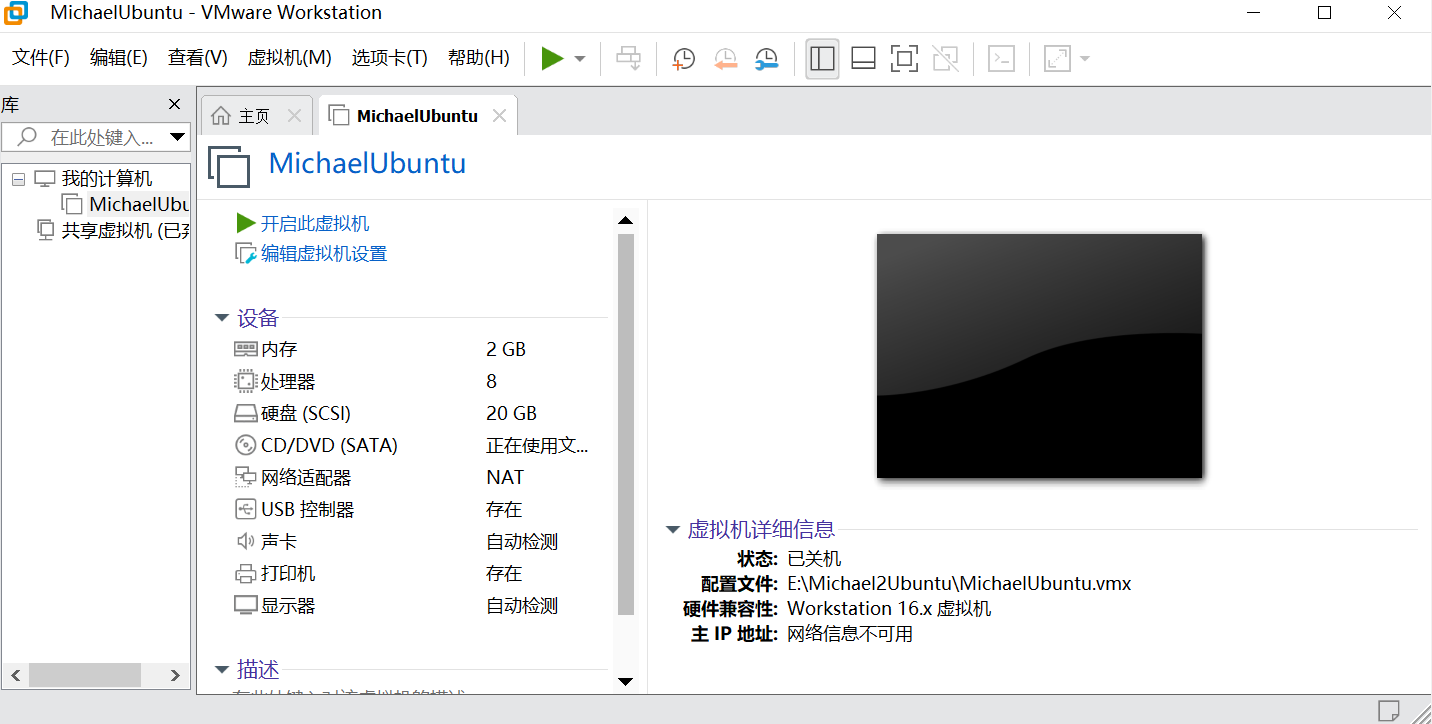This screenshot has width=1432, height=724.
Task: Enter full screen mode icon
Action: [904, 59]
